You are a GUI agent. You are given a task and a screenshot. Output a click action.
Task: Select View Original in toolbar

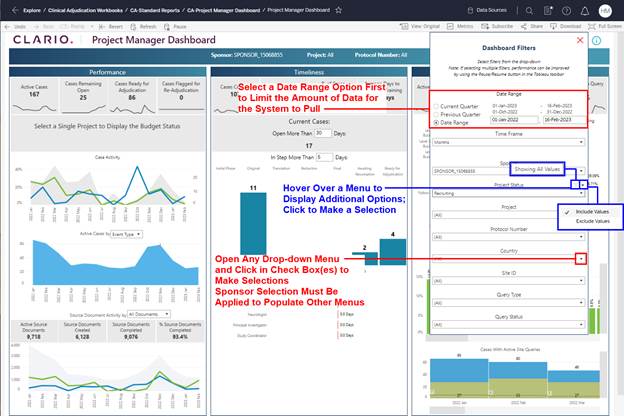pyautogui.click(x=420, y=26)
